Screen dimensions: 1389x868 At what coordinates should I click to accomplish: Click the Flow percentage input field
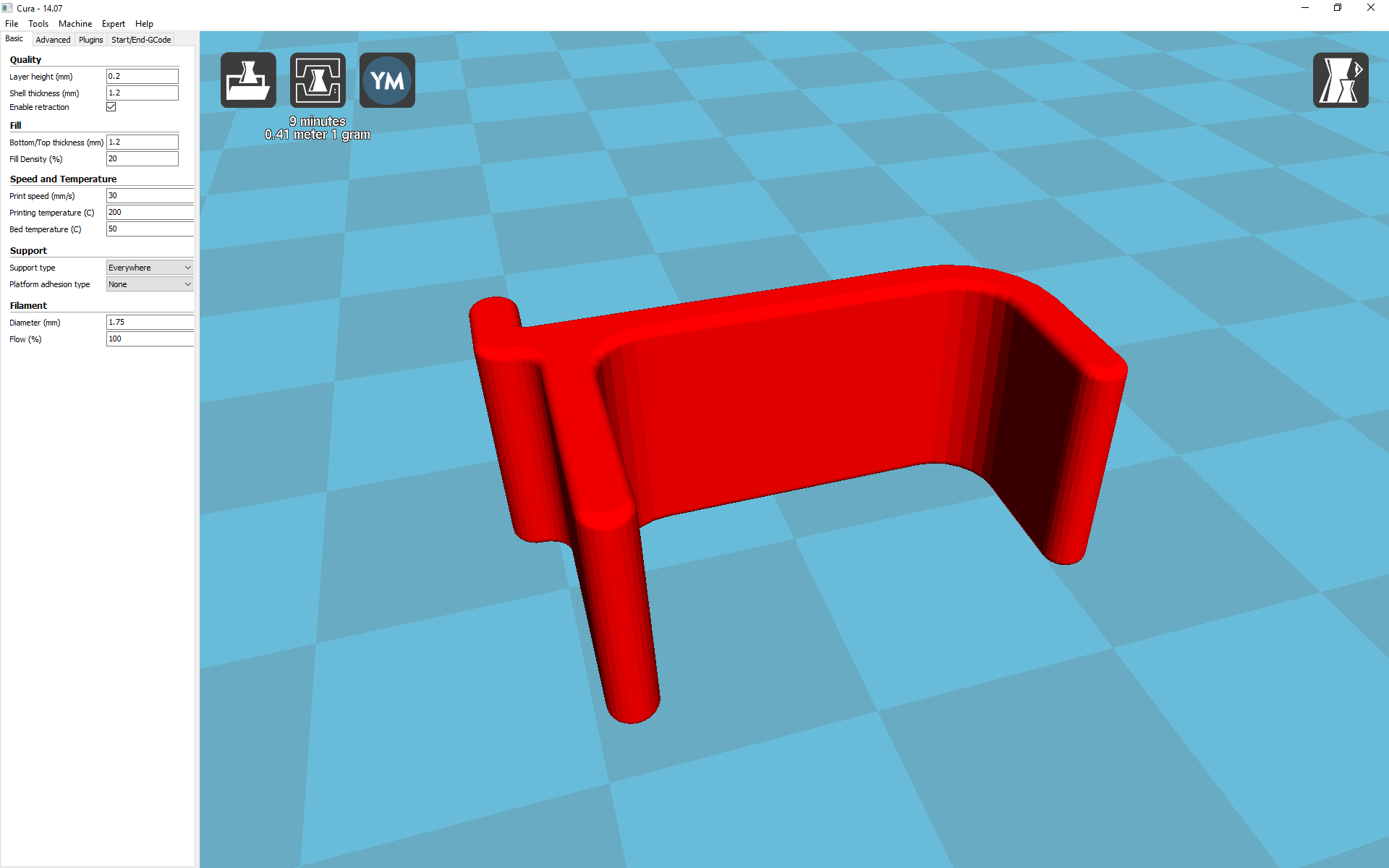pyautogui.click(x=150, y=339)
